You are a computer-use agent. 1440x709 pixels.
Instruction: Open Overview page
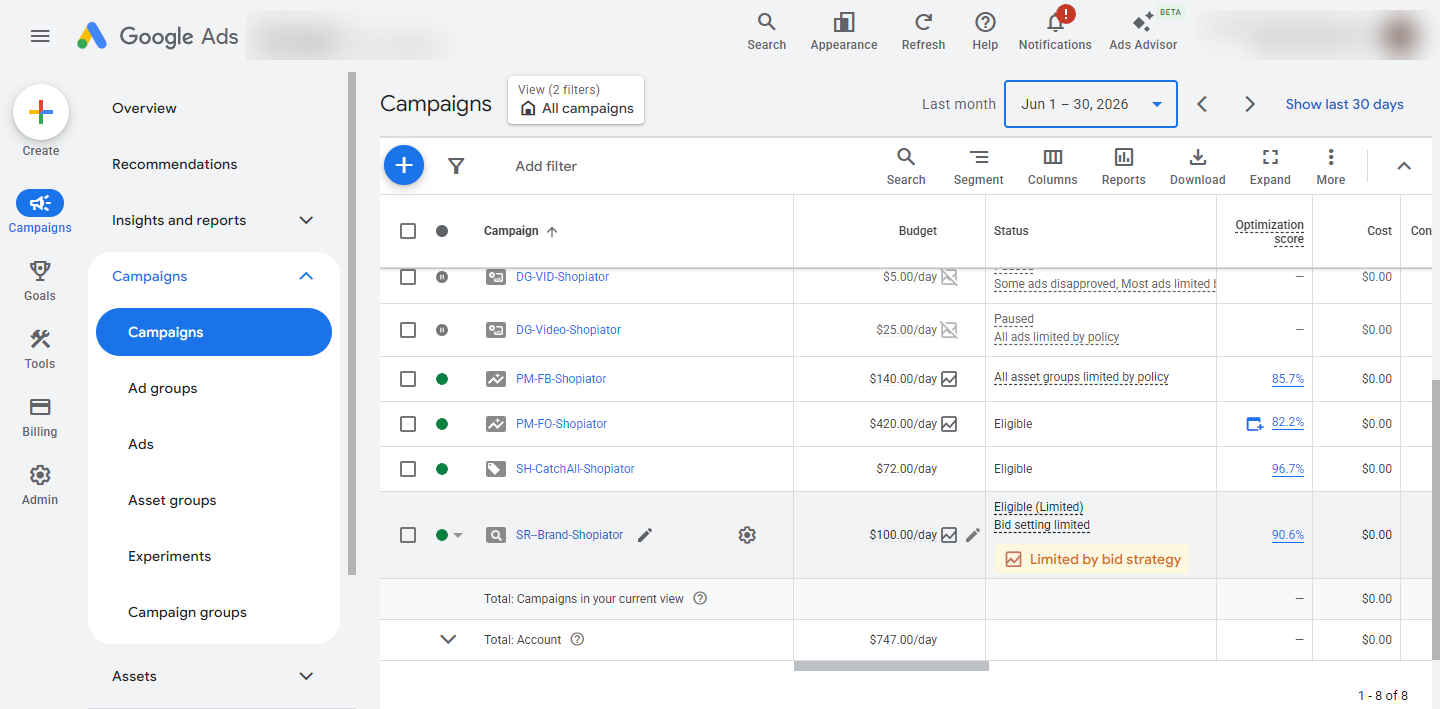tap(144, 108)
